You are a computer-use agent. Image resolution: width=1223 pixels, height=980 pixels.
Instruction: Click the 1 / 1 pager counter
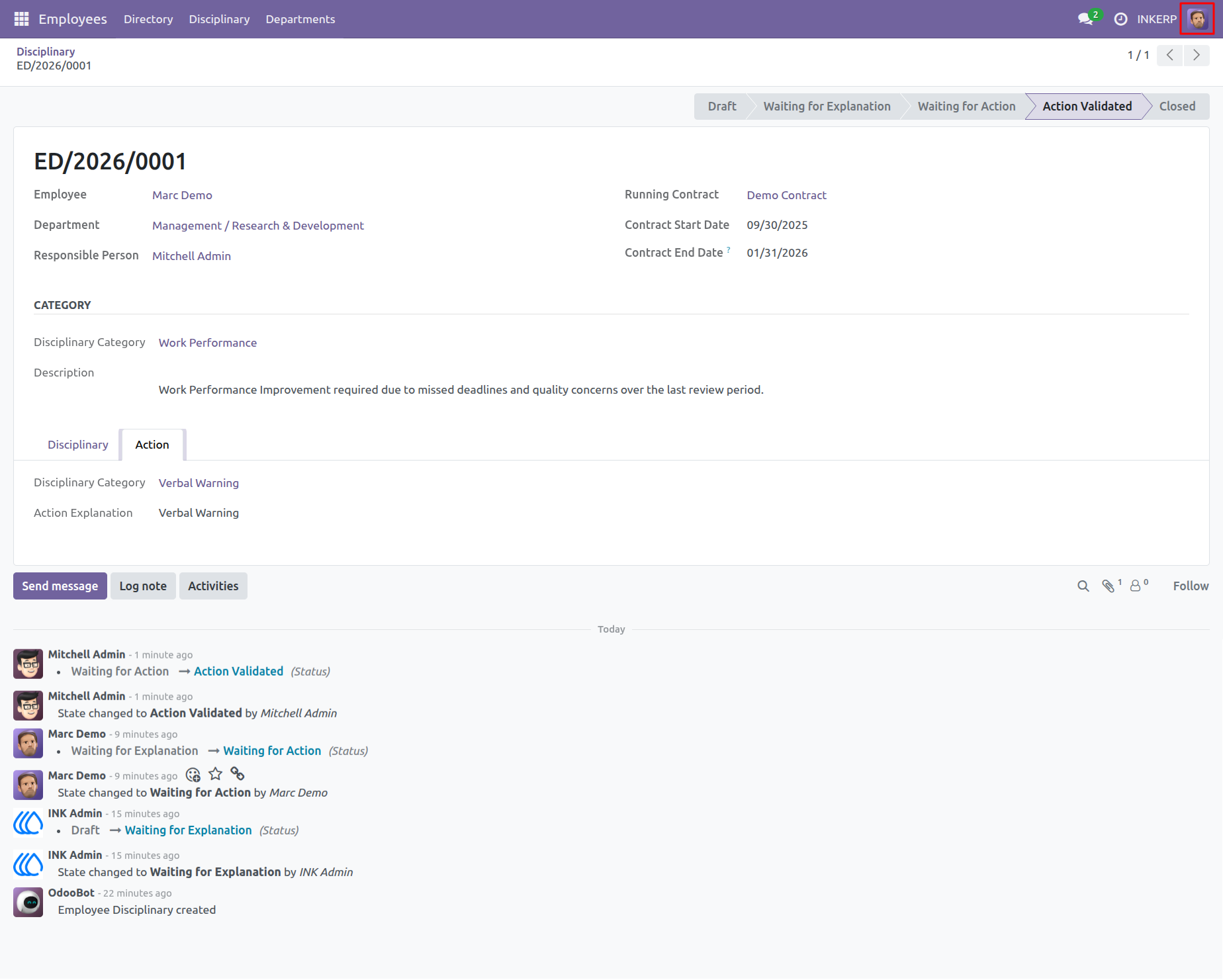(x=1138, y=56)
